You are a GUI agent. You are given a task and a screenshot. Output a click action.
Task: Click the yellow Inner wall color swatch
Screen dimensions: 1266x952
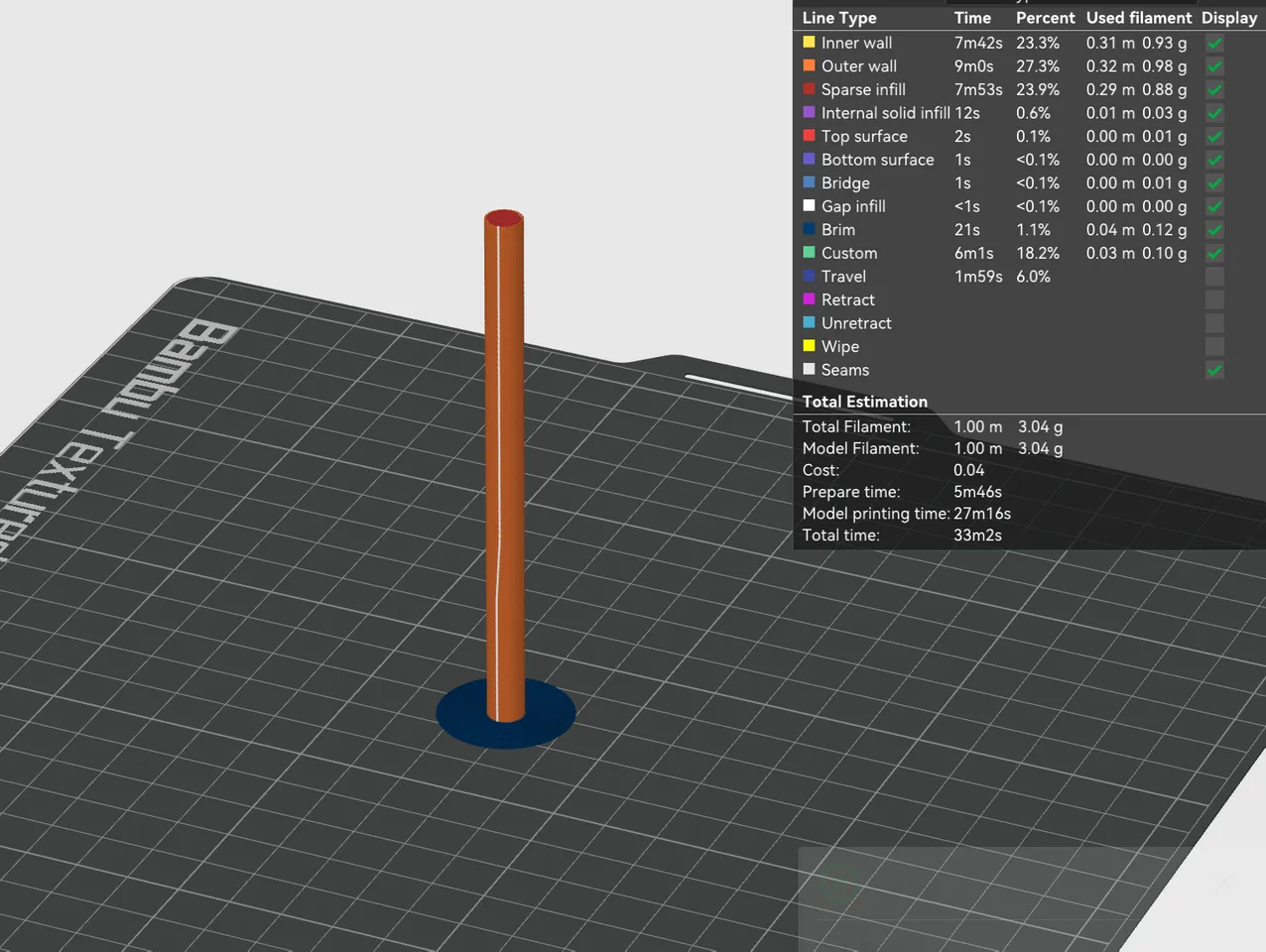tap(809, 42)
